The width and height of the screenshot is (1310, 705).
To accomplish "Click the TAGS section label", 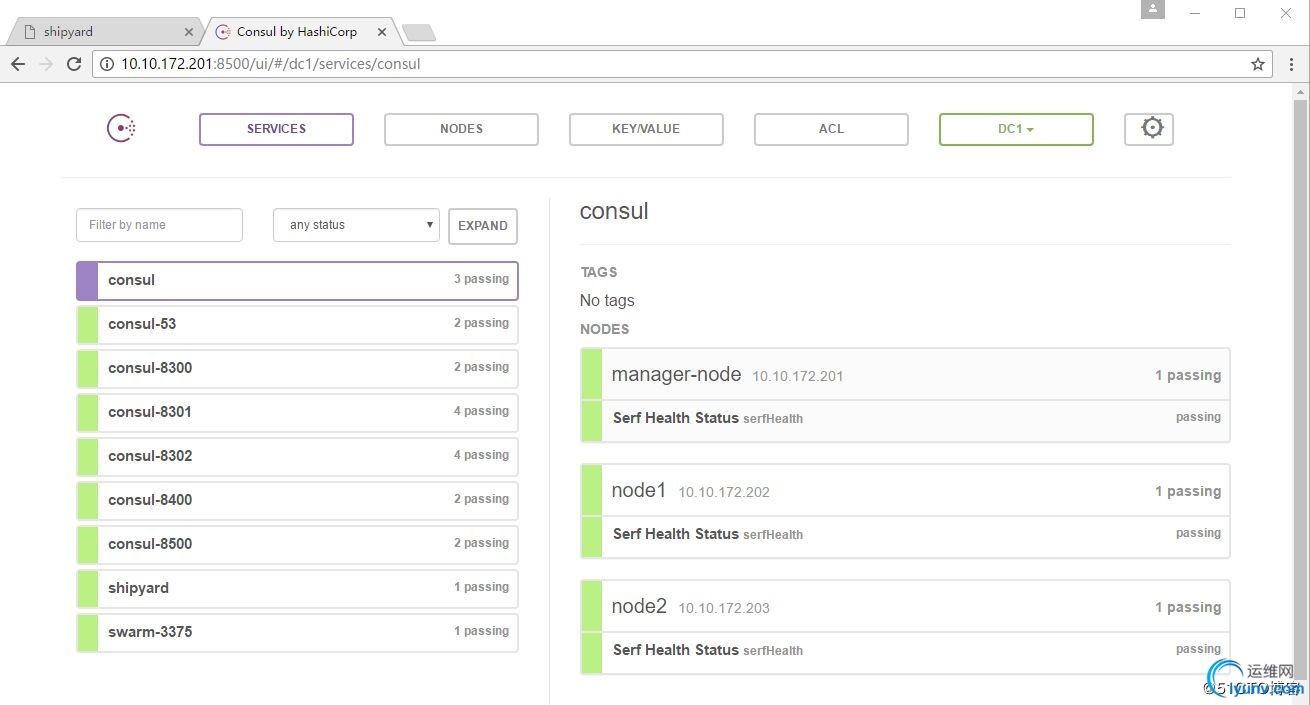I will 599,272.
